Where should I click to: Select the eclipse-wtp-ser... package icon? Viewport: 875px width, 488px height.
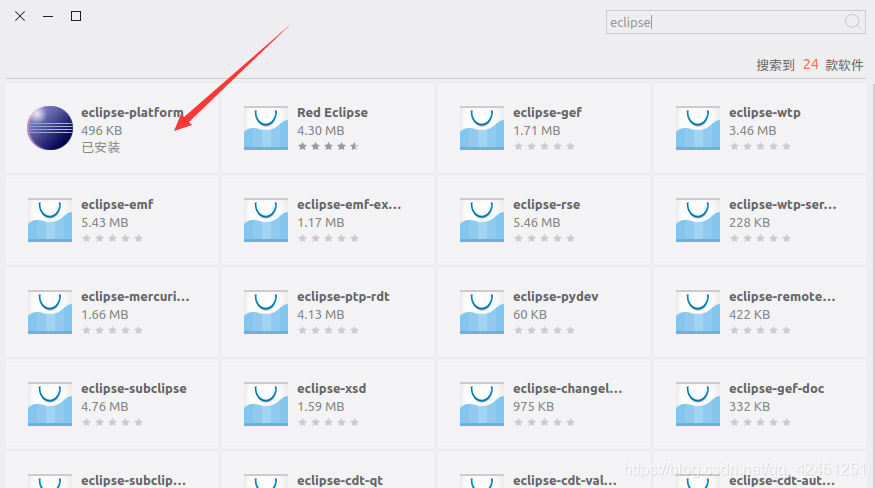tap(698, 220)
